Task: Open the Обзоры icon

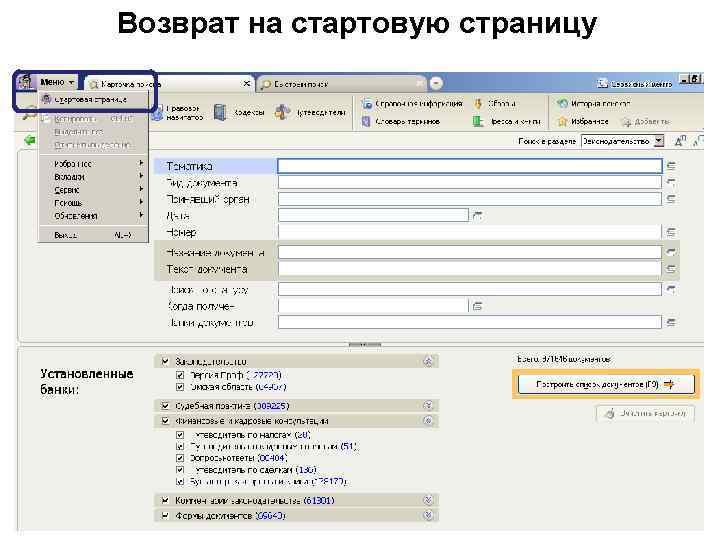Action: [478, 104]
